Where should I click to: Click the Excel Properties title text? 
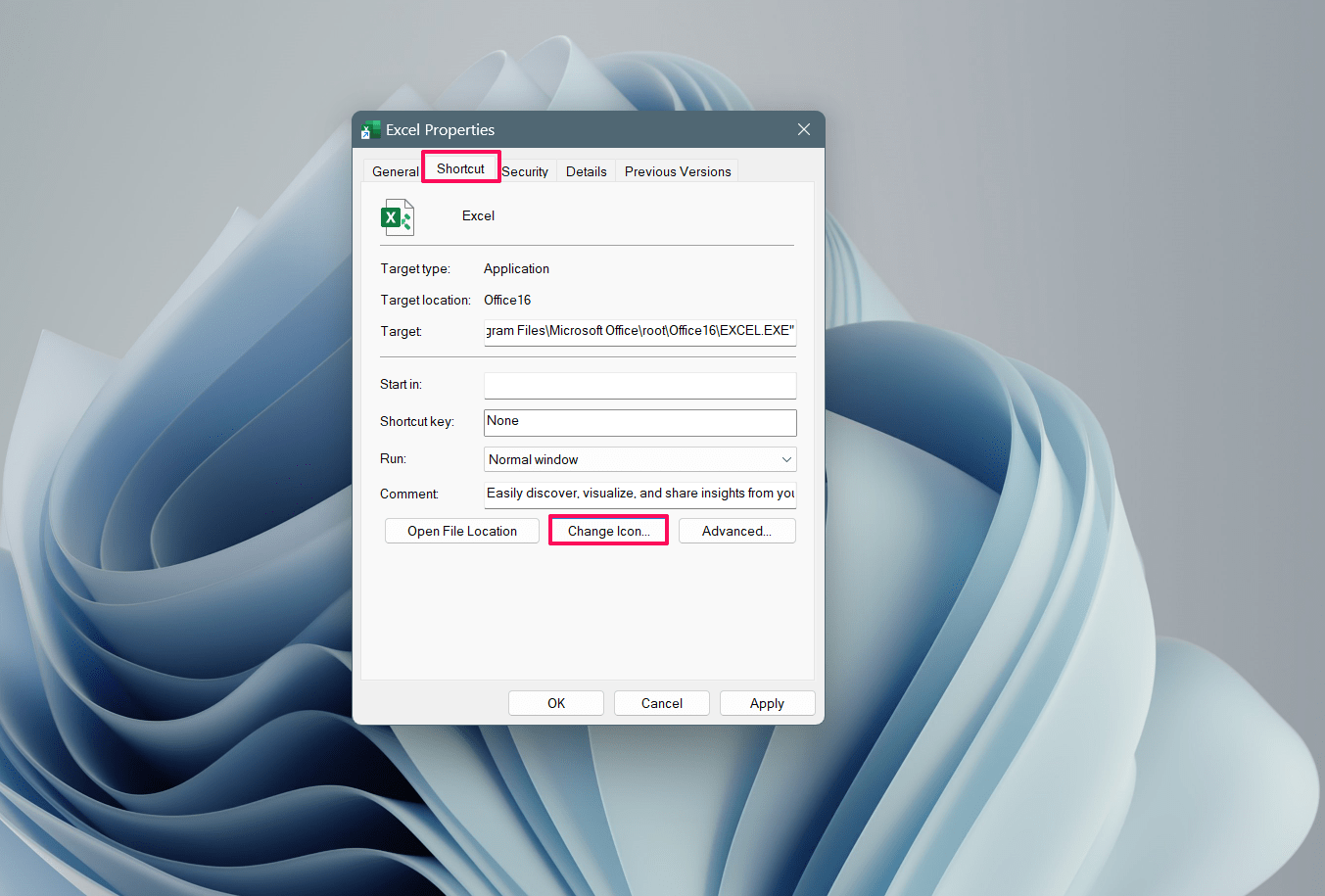point(440,129)
